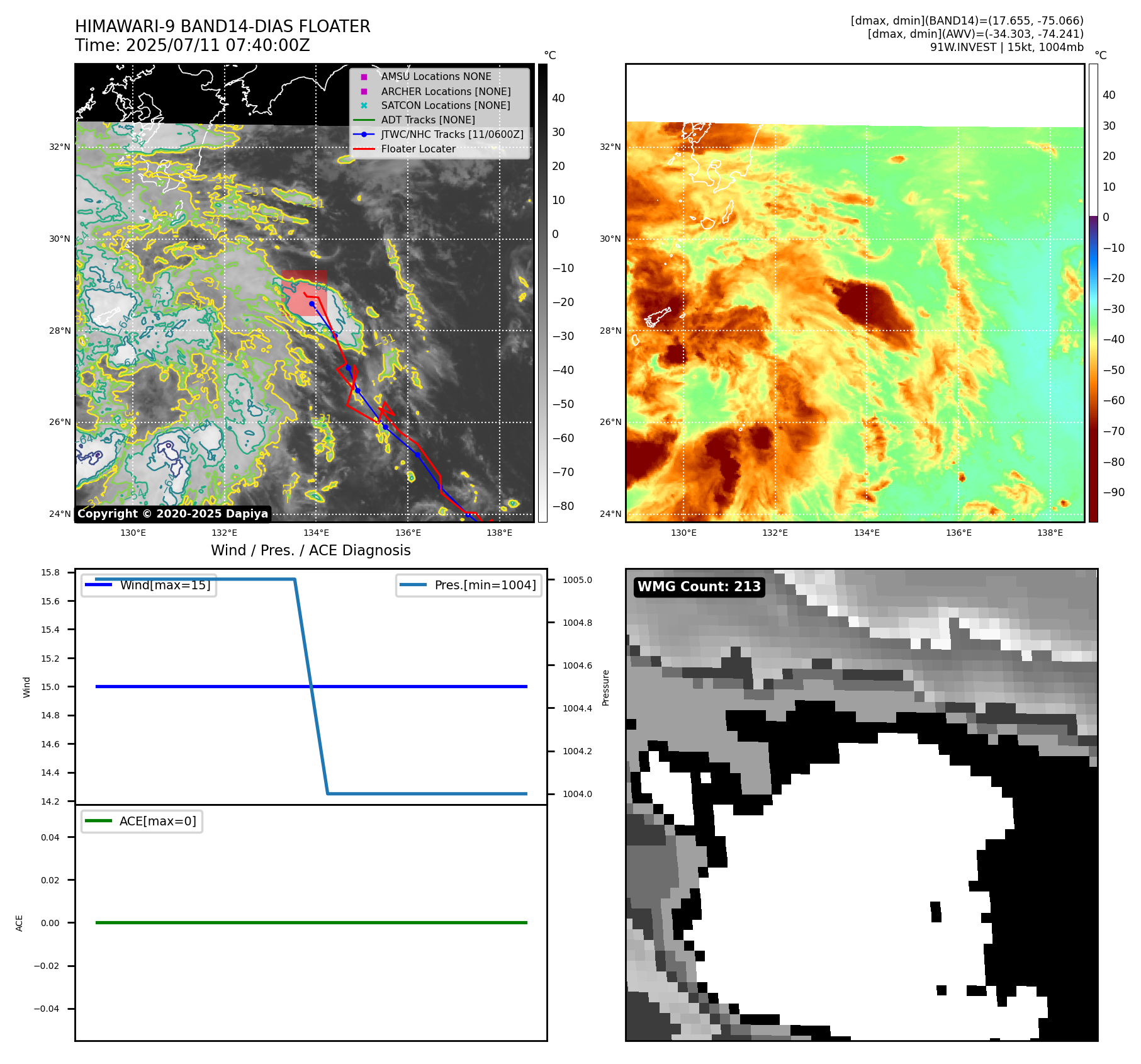Click the 'Wind[max=15]' legend text
The width and height of the screenshot is (1141, 1064).
click(x=166, y=585)
